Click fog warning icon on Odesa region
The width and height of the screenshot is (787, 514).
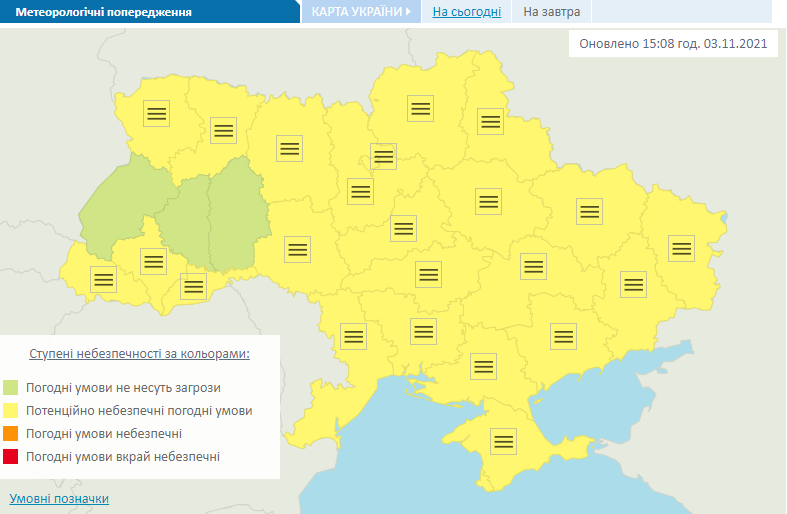click(x=353, y=336)
